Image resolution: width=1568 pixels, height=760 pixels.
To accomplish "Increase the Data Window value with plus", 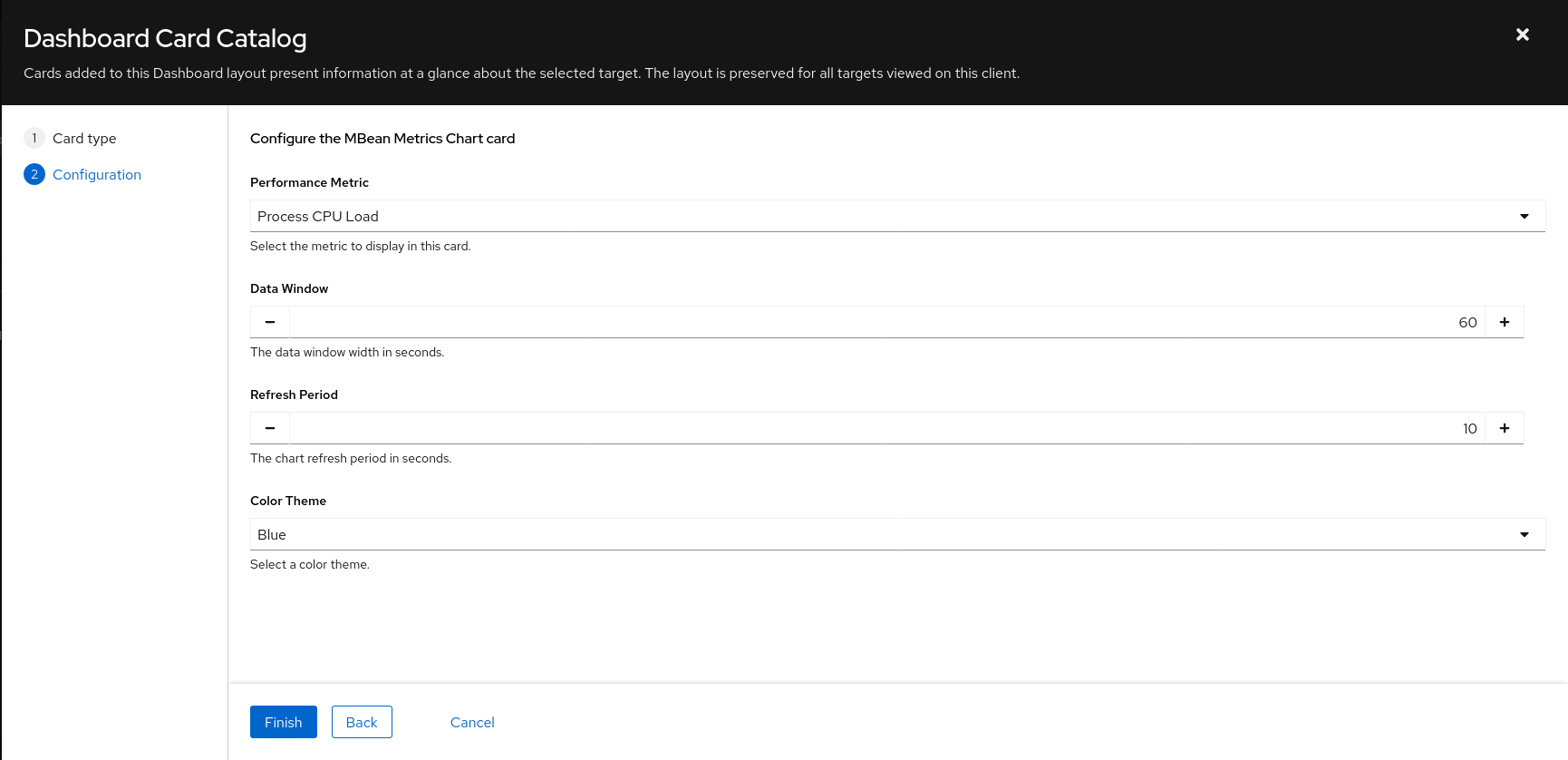I will (1505, 322).
